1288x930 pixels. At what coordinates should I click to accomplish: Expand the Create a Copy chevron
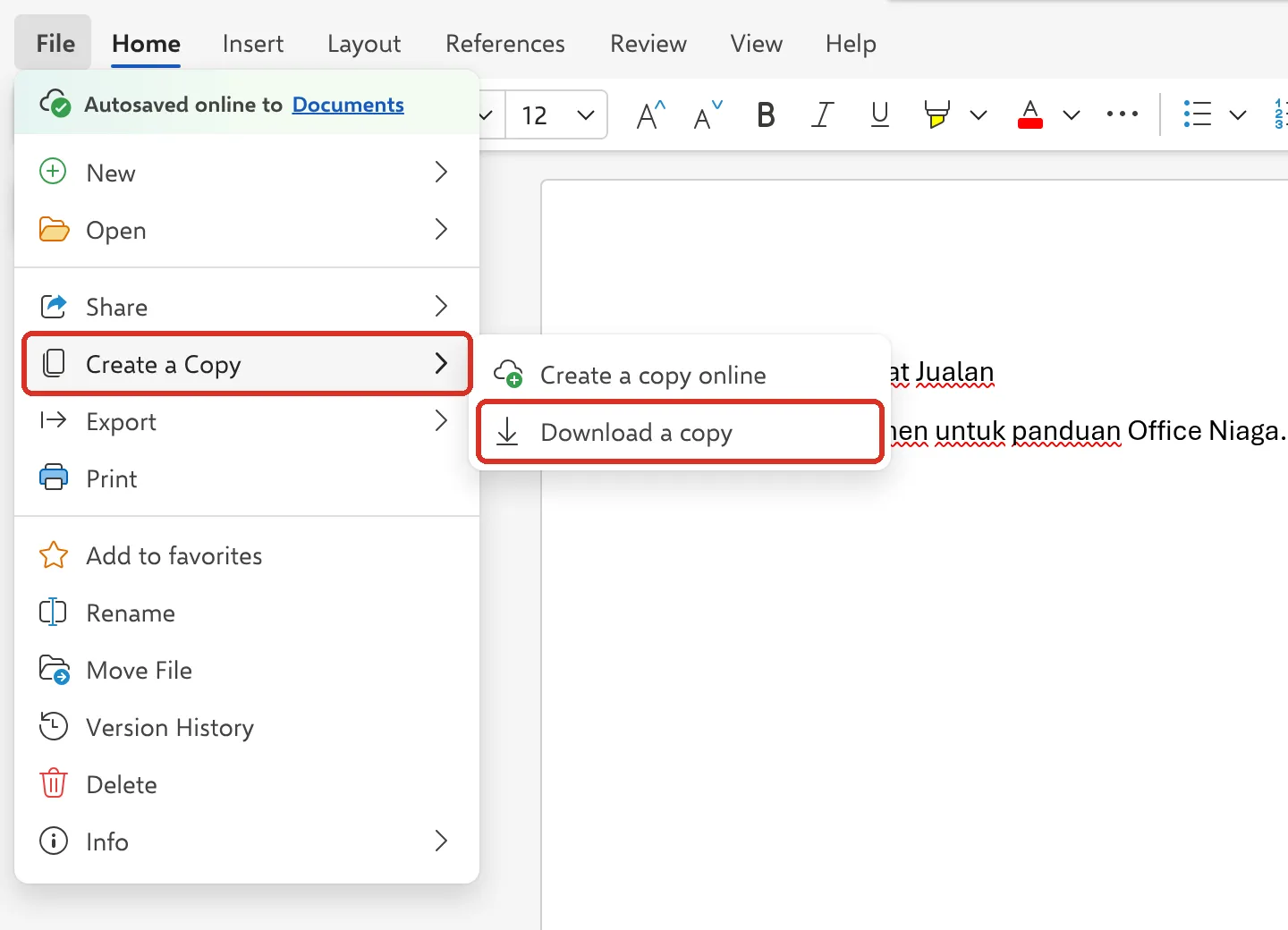click(x=441, y=363)
